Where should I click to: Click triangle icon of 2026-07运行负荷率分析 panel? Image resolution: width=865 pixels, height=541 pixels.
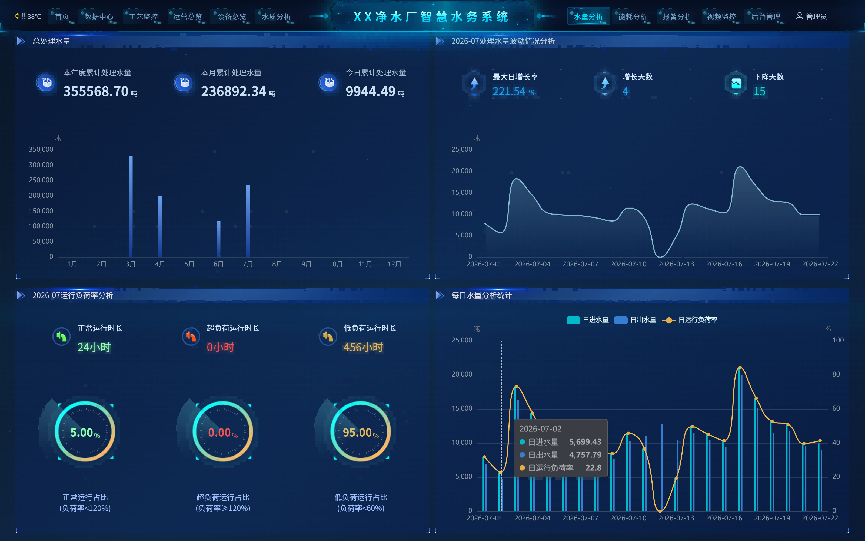21,295
